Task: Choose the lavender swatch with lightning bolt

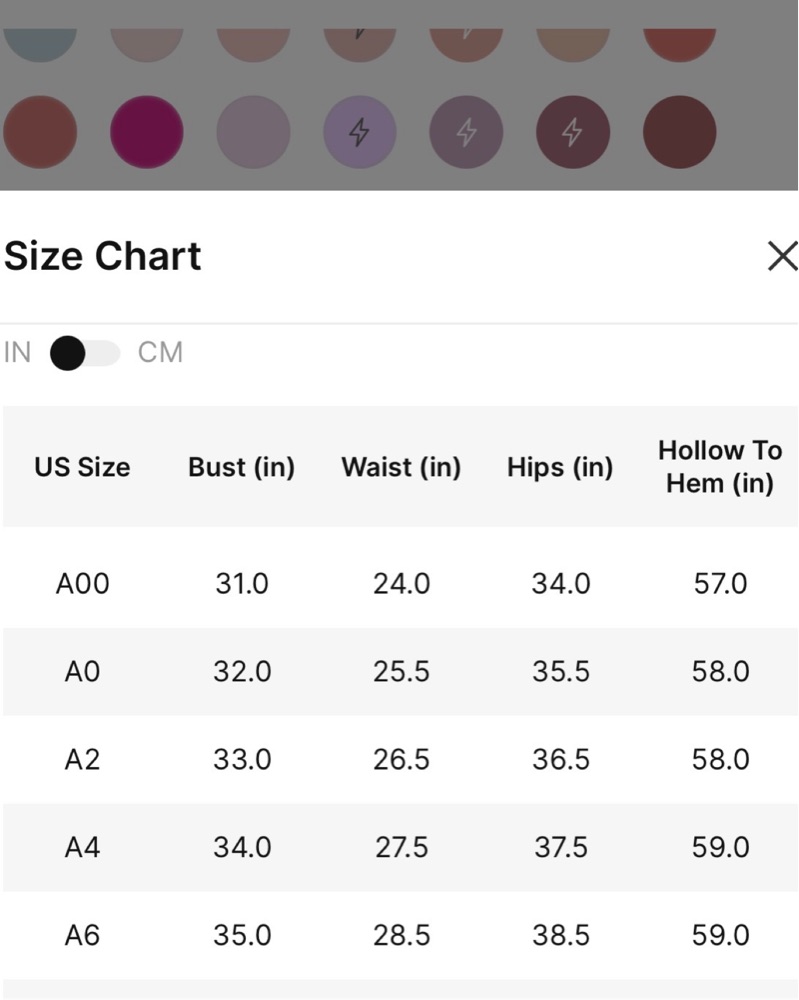Action: click(x=360, y=132)
